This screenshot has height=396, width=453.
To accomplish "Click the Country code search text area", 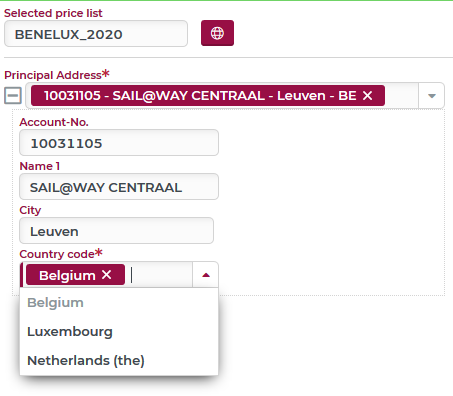I will pos(161,275).
